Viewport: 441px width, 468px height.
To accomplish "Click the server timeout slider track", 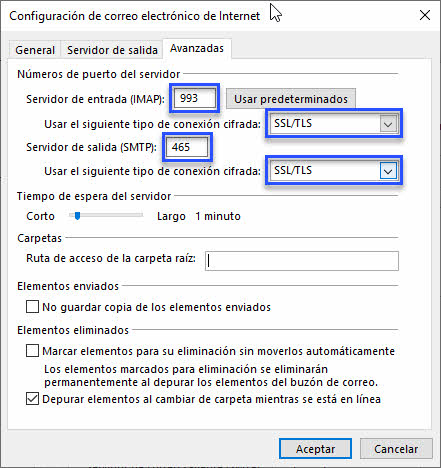I will point(106,216).
